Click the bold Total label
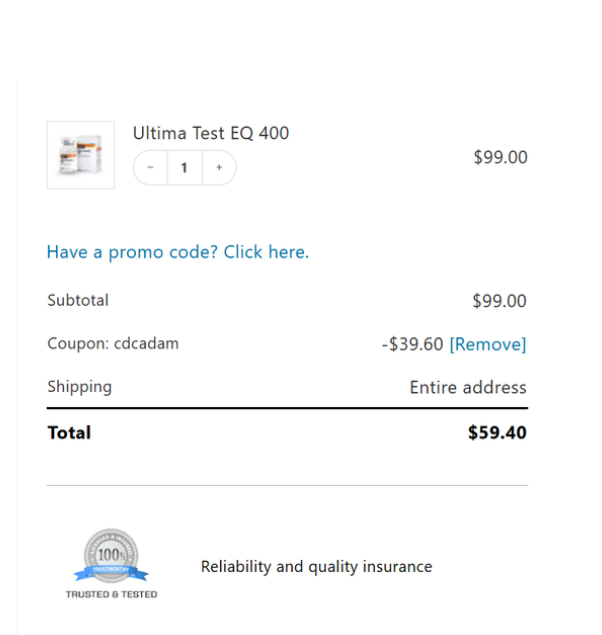This screenshot has width=602, height=635. tap(69, 432)
